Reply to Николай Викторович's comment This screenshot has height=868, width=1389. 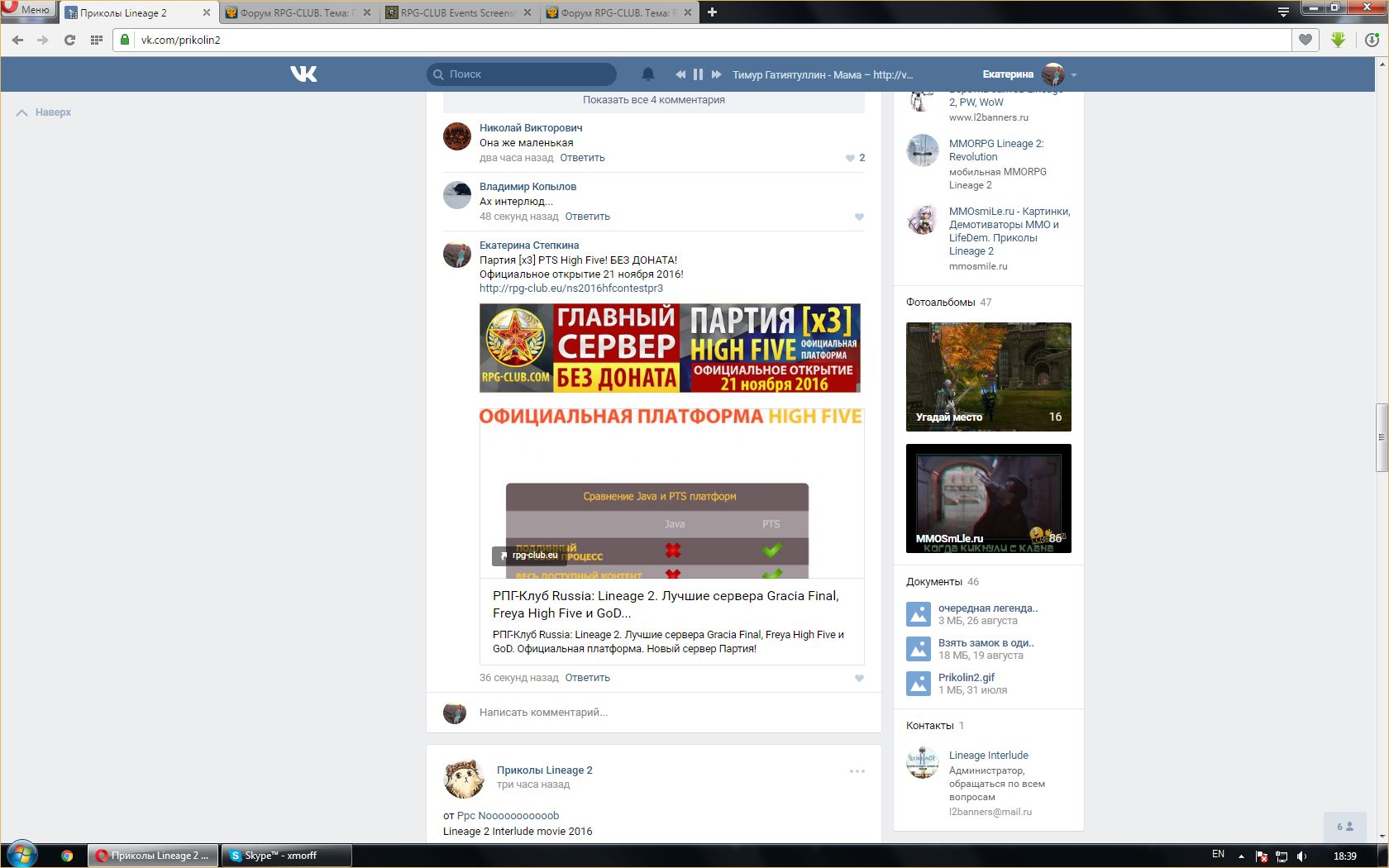coord(582,158)
